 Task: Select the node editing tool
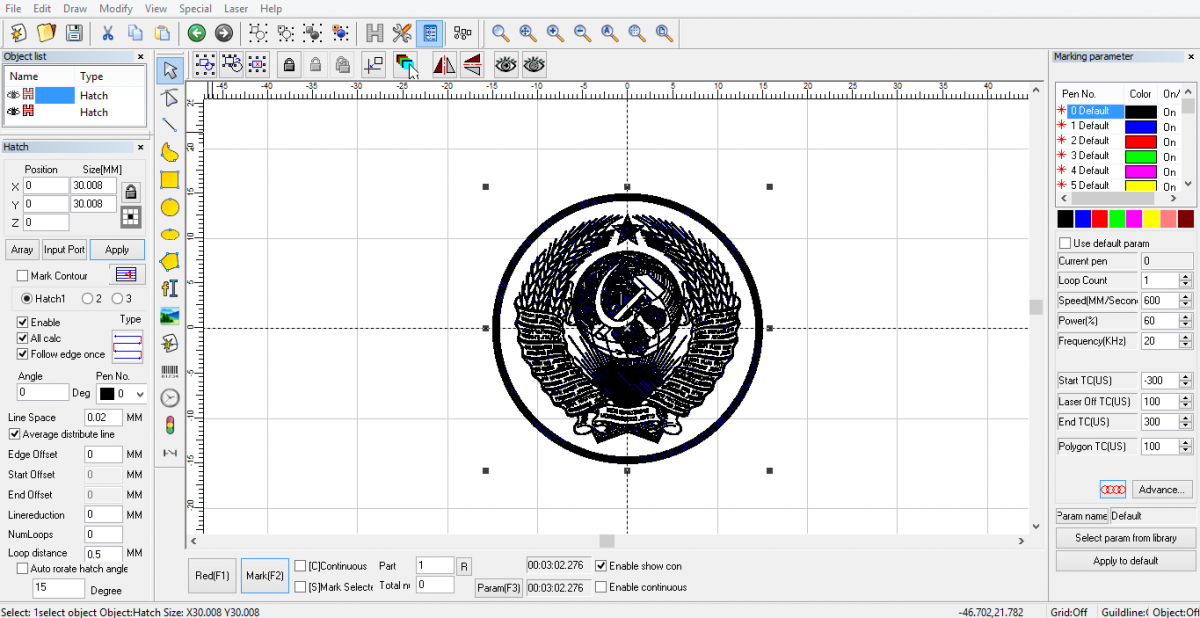tap(170, 98)
